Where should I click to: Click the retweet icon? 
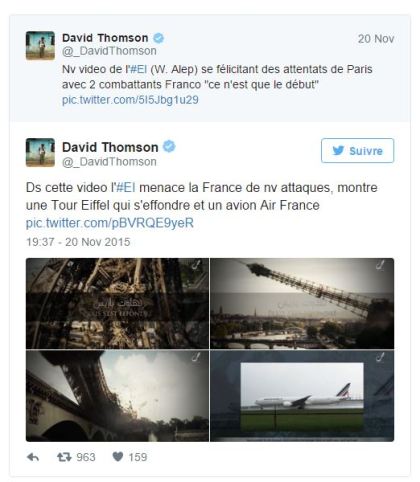click(64, 457)
